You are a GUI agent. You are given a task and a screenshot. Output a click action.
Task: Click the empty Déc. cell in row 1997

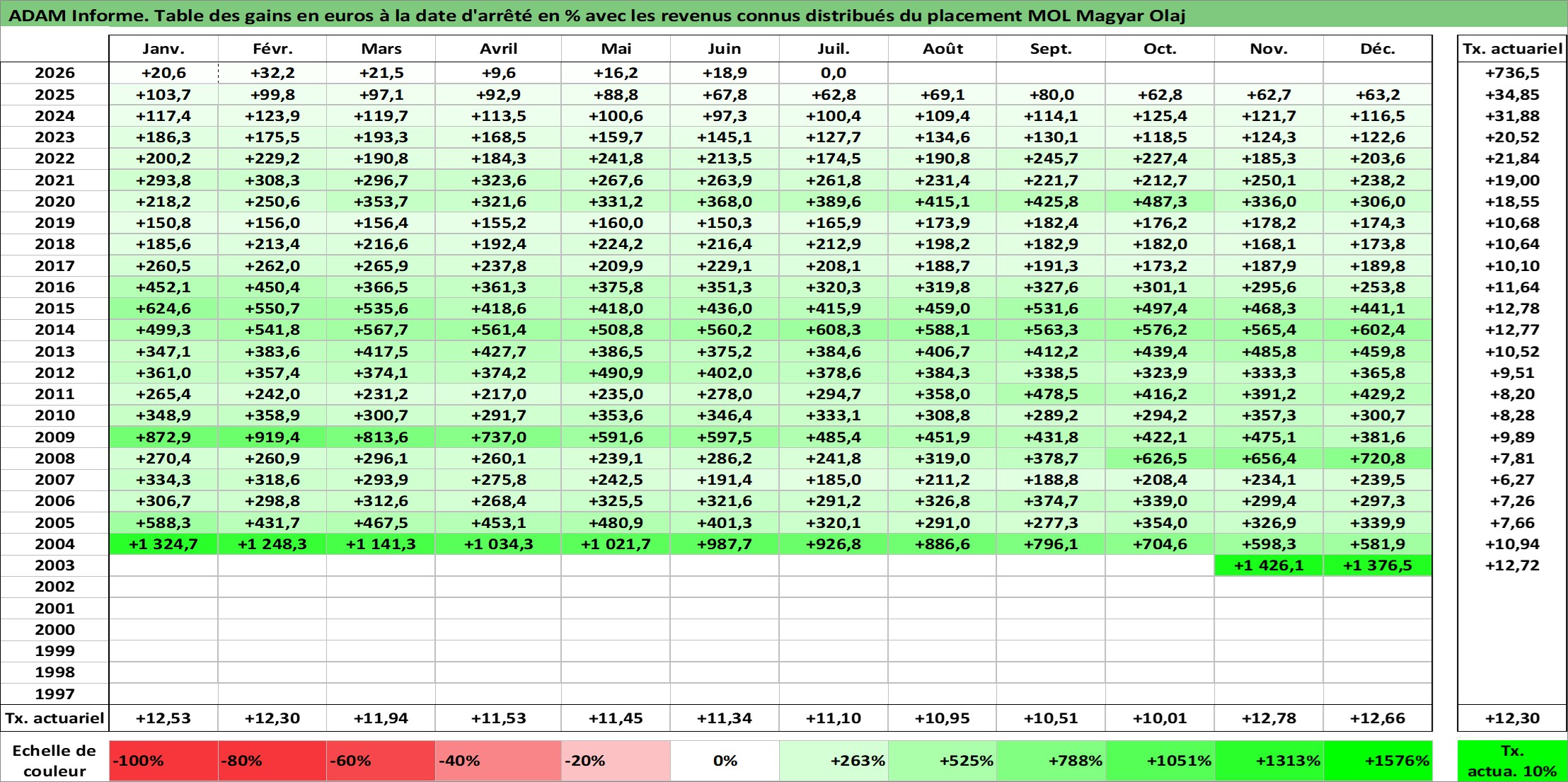[x=1378, y=694]
